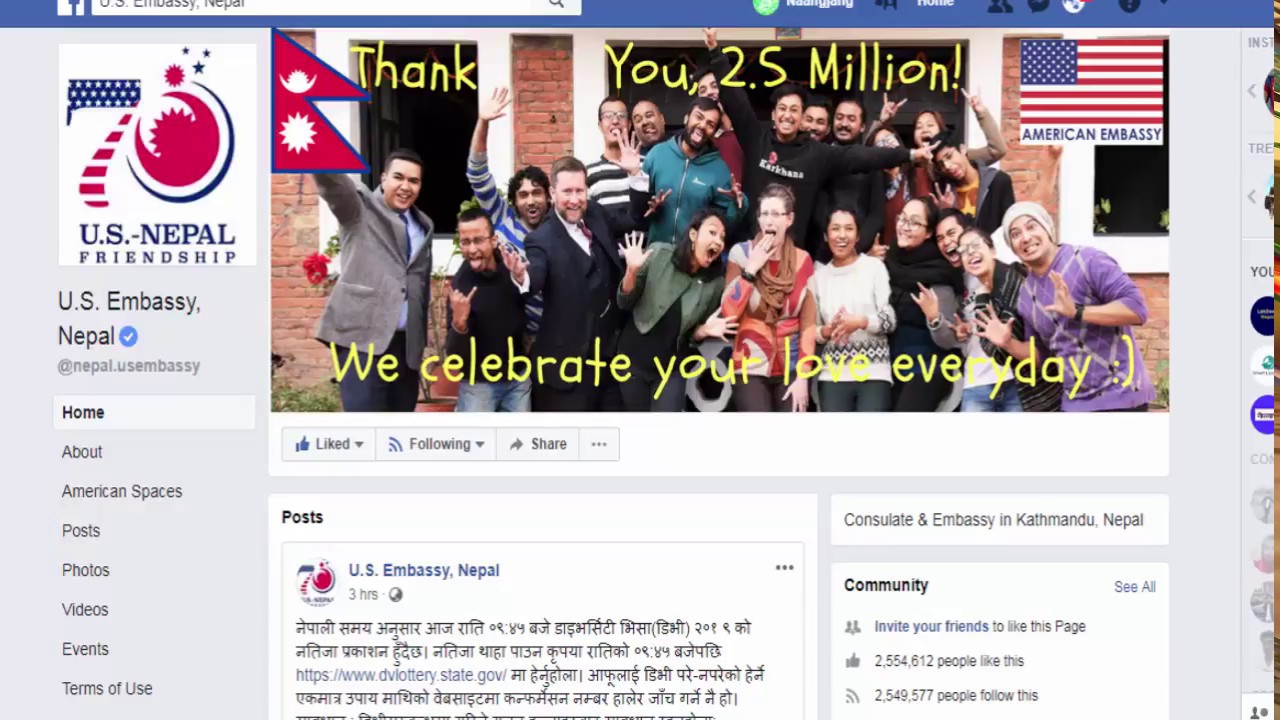Open the help question mark icon

[1129, 5]
